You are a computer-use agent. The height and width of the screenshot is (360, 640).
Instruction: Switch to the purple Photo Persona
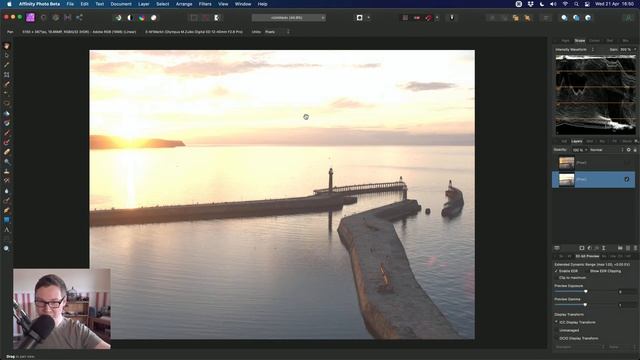[30, 18]
